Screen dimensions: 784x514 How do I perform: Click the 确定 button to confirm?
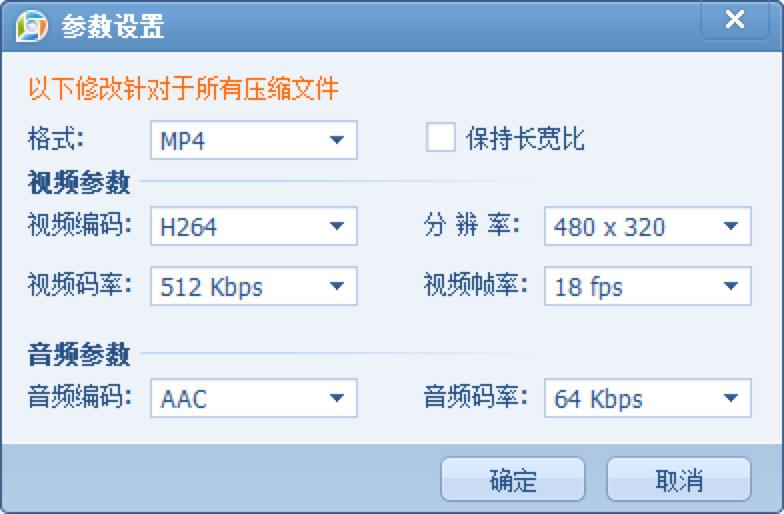click(x=513, y=480)
